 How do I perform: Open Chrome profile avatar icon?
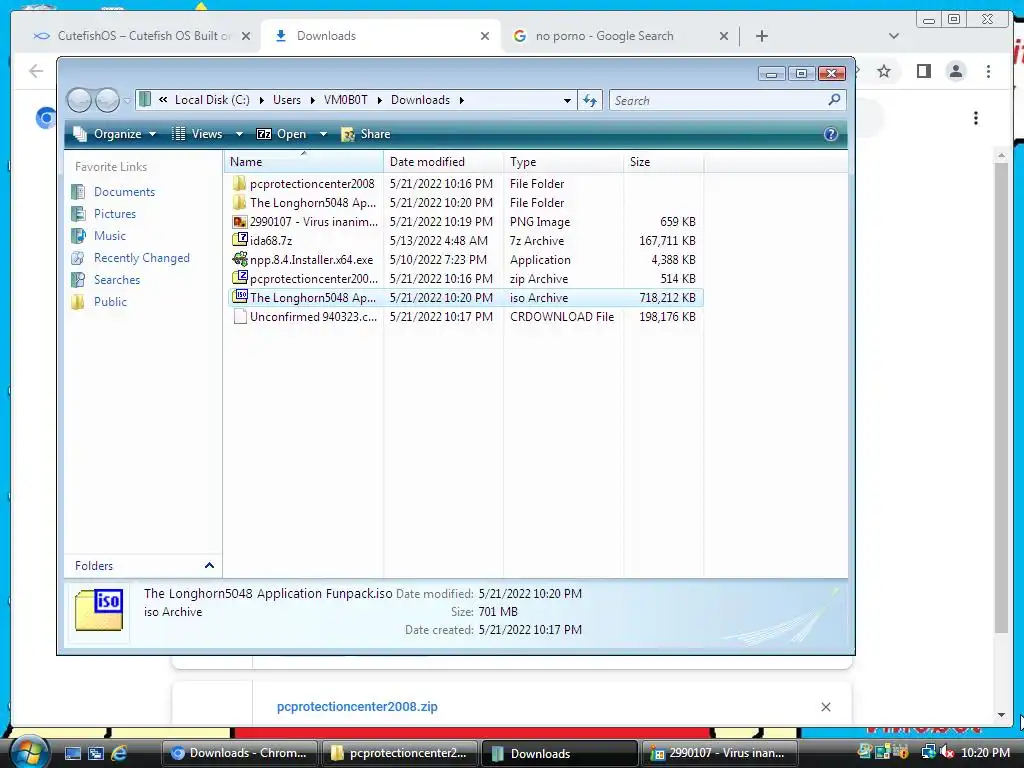point(955,71)
